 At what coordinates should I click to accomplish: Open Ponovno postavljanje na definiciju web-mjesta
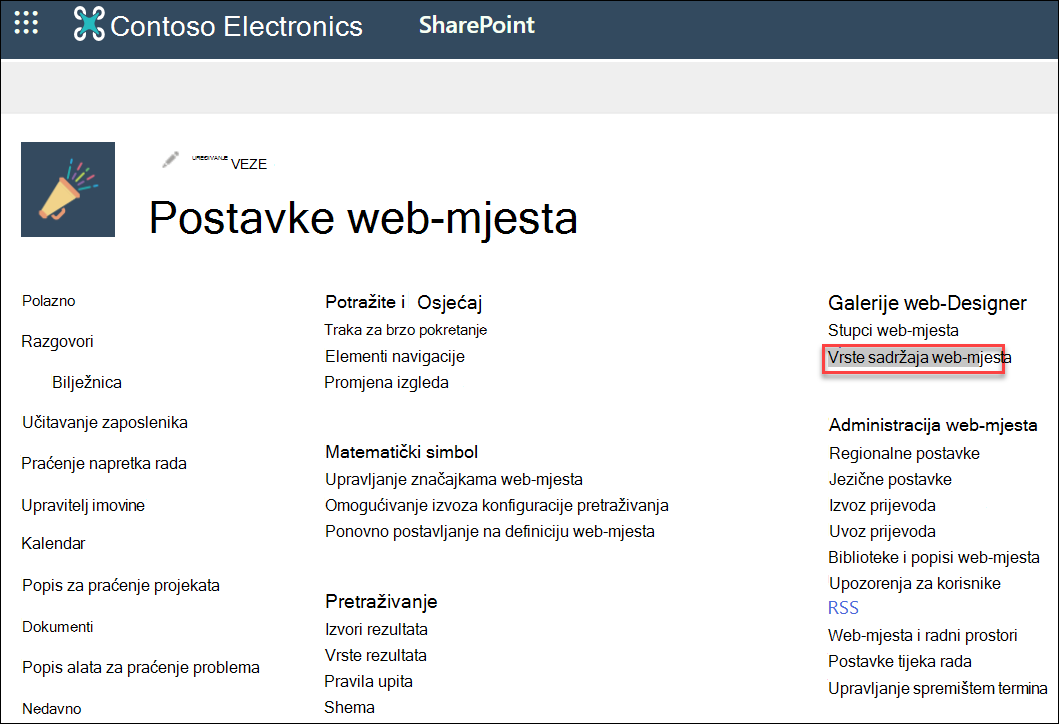(x=490, y=532)
